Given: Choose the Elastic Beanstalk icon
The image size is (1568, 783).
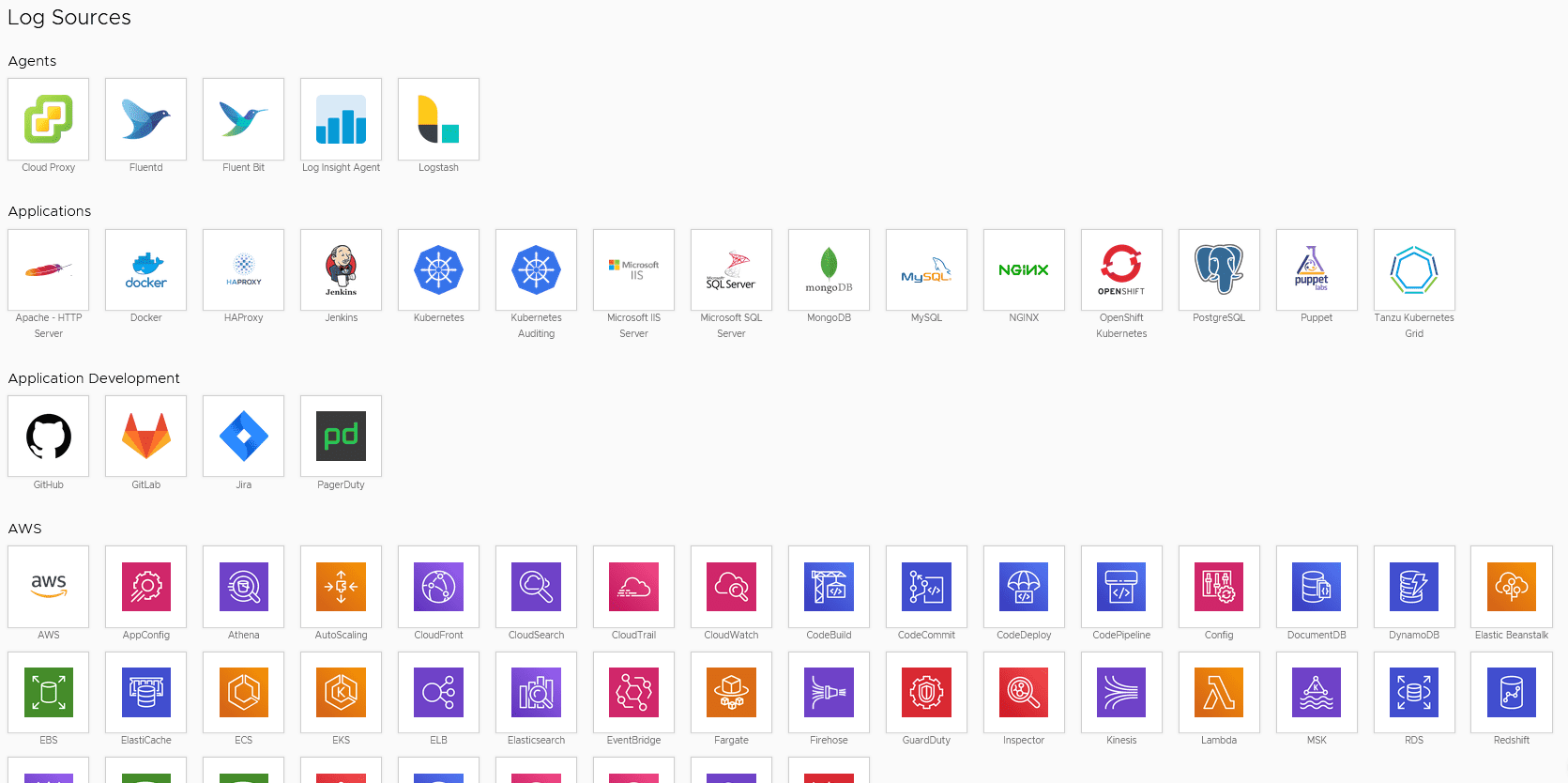Looking at the screenshot, I should point(1512,587).
